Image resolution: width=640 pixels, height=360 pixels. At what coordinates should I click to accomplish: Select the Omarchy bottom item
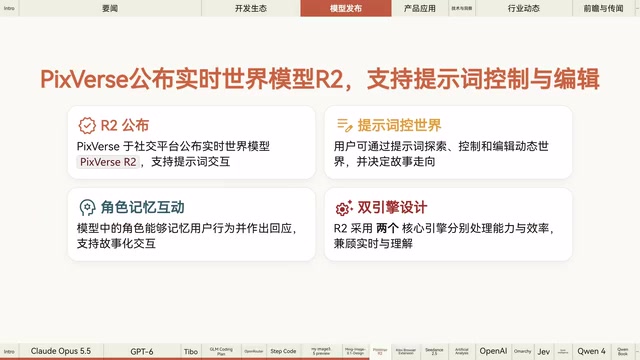(522, 351)
